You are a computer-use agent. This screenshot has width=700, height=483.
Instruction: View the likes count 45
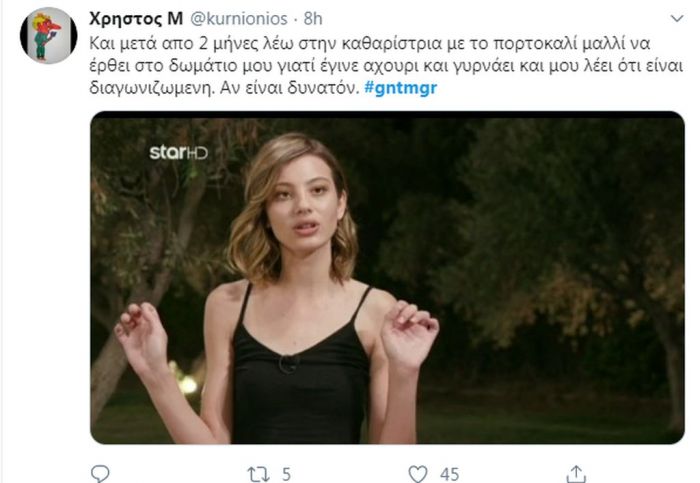coord(449,474)
